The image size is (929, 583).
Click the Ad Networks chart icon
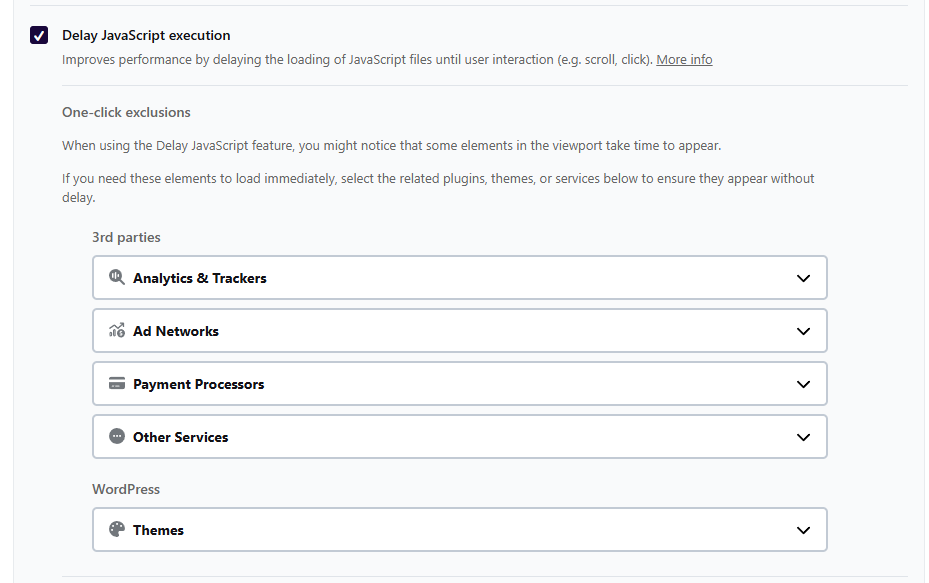tap(116, 331)
